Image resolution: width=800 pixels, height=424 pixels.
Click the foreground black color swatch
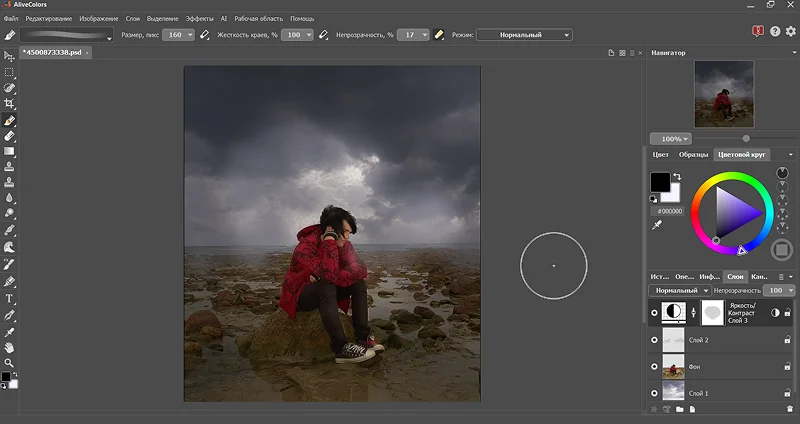[660, 182]
